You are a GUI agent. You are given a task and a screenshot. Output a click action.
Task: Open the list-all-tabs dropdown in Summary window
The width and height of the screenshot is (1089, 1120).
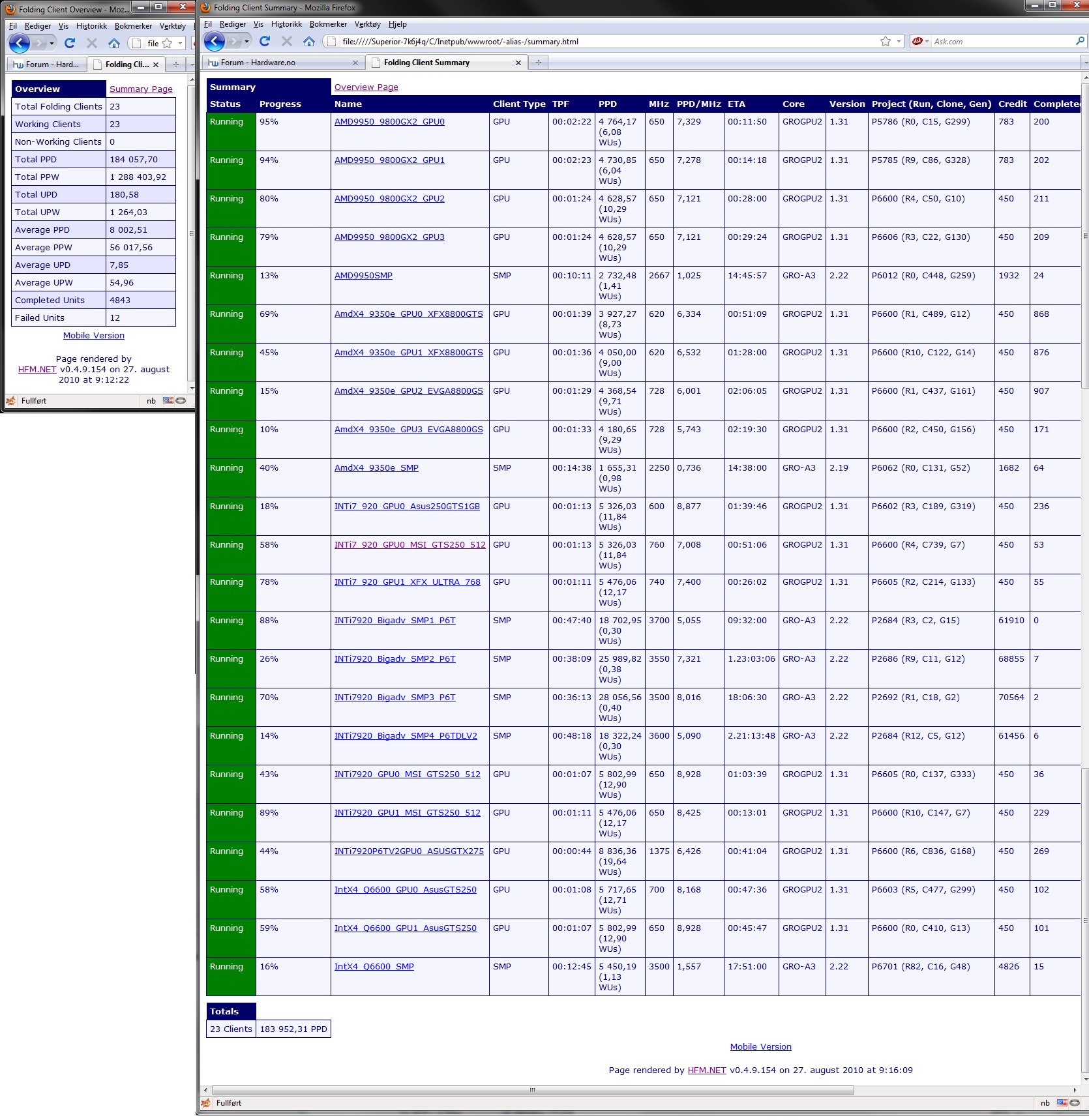click(x=1084, y=63)
